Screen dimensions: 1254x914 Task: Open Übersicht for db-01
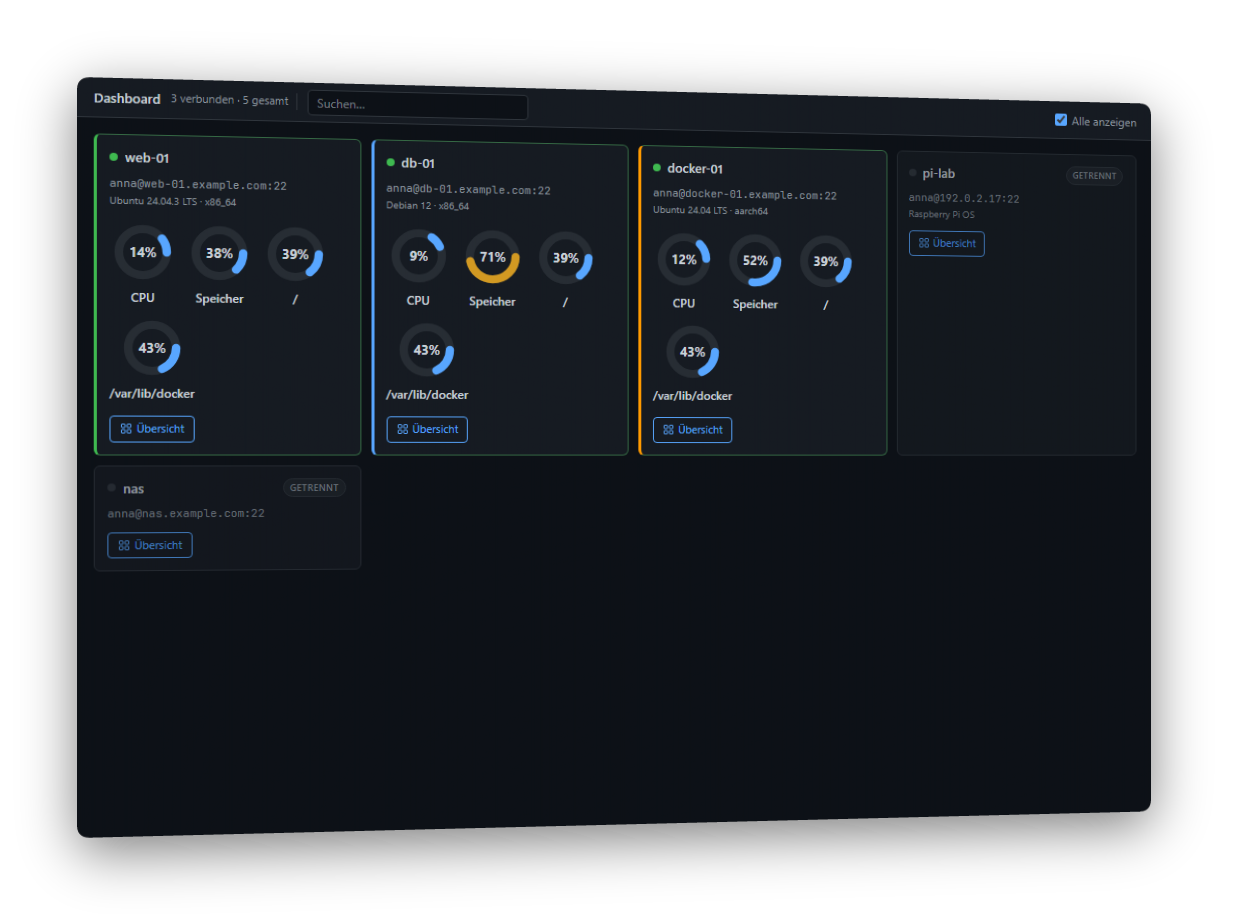(x=427, y=430)
